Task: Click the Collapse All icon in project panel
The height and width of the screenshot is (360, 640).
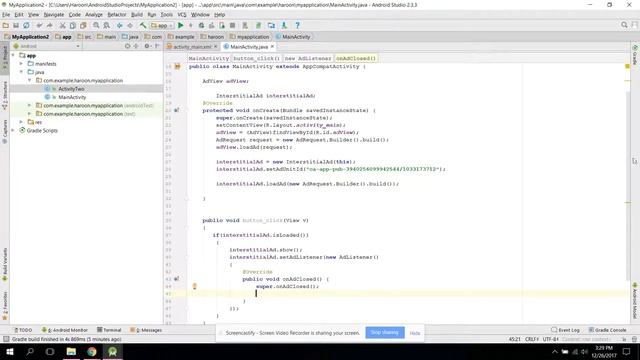Action: pos(136,46)
